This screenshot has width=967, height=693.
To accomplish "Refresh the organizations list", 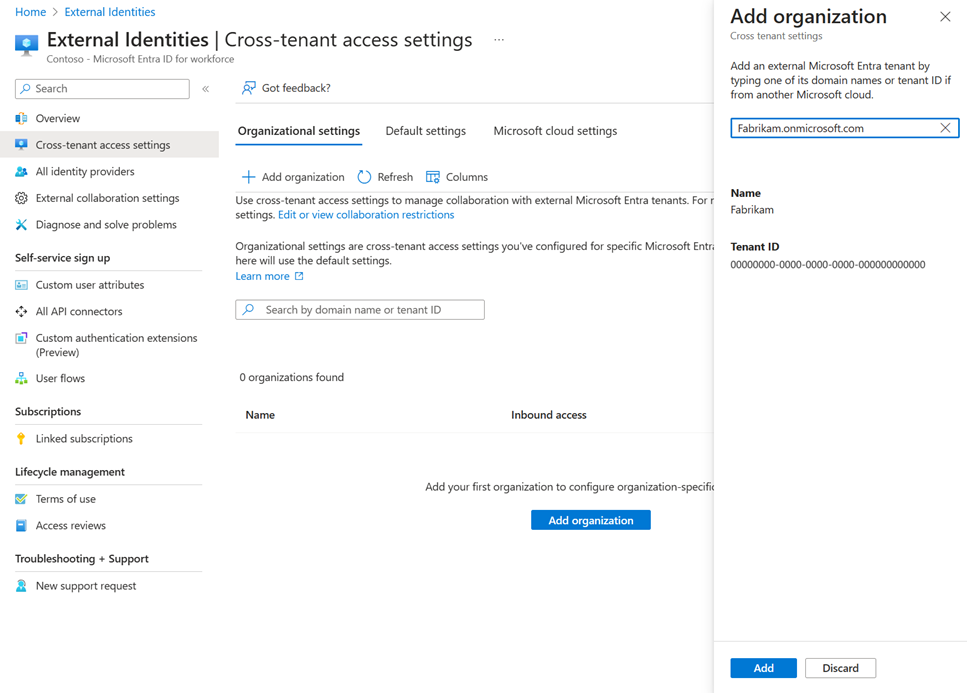I will [x=384, y=176].
